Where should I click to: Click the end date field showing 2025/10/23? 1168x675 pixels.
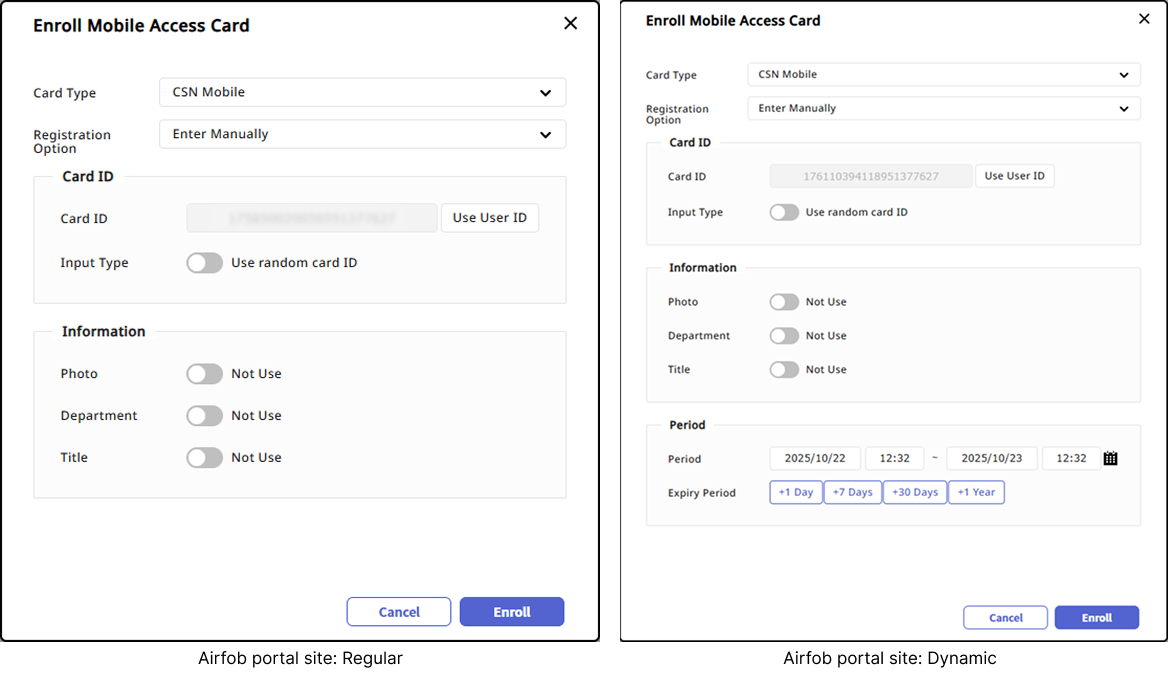pos(991,459)
